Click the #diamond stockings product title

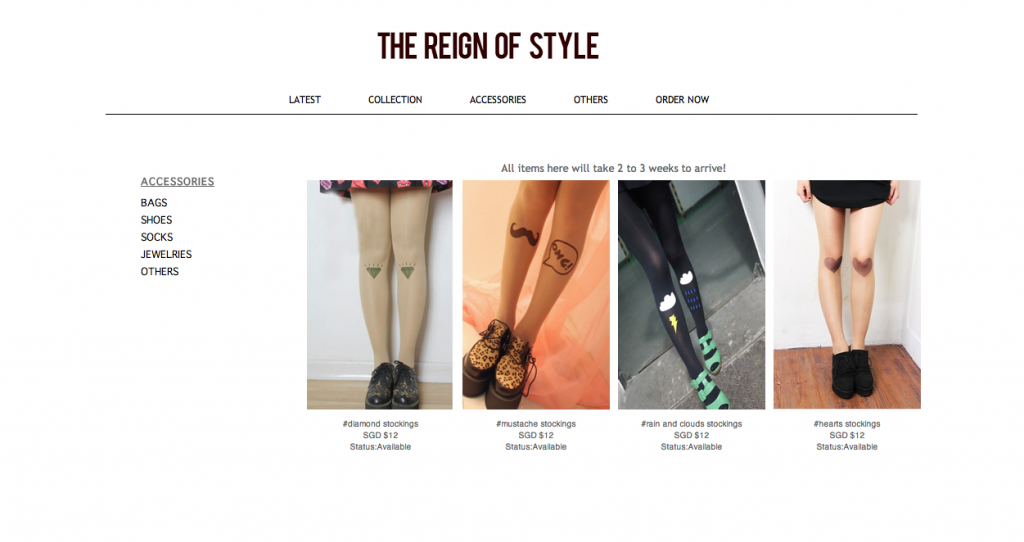point(380,424)
